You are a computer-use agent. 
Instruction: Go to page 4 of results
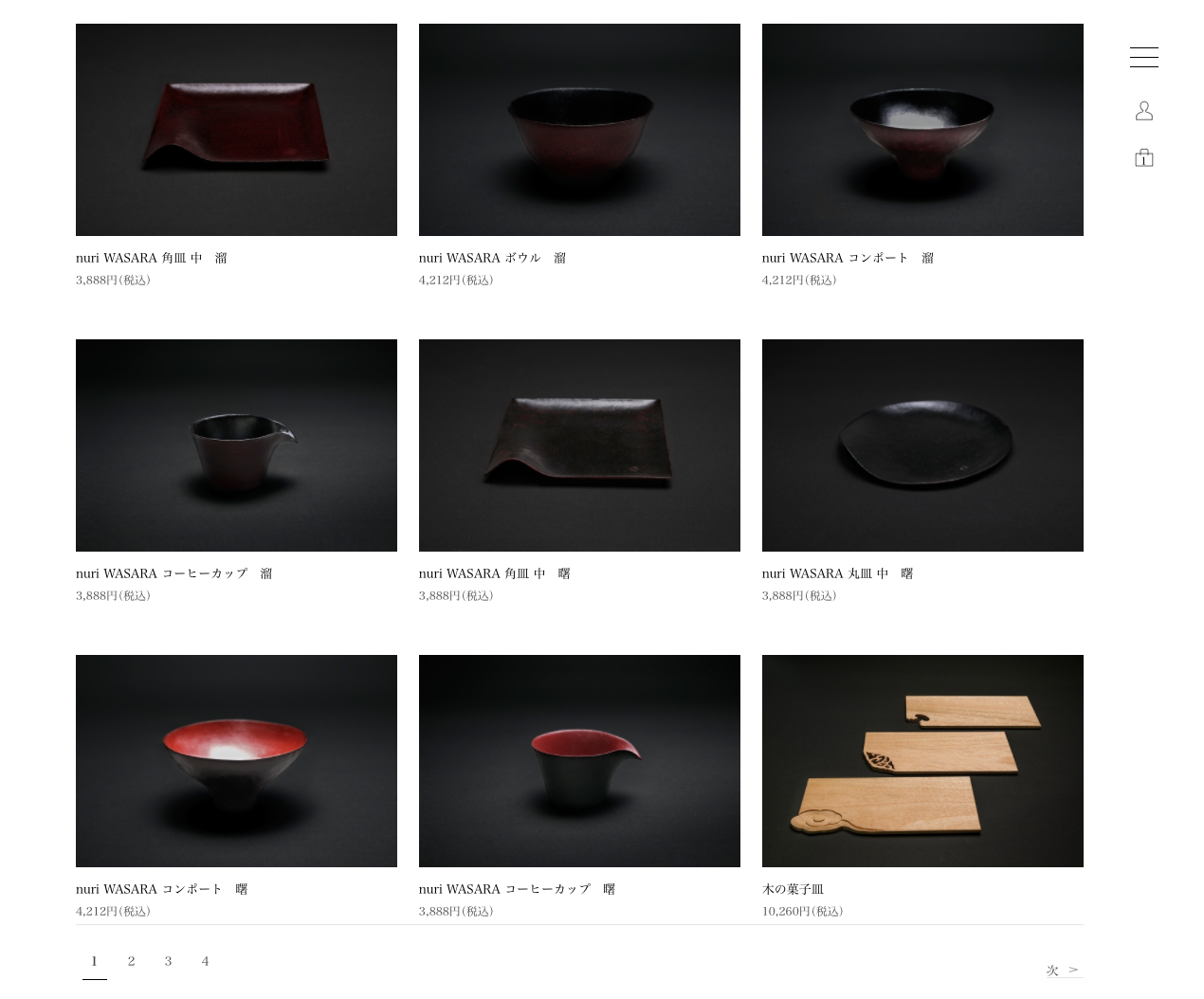tap(205, 961)
